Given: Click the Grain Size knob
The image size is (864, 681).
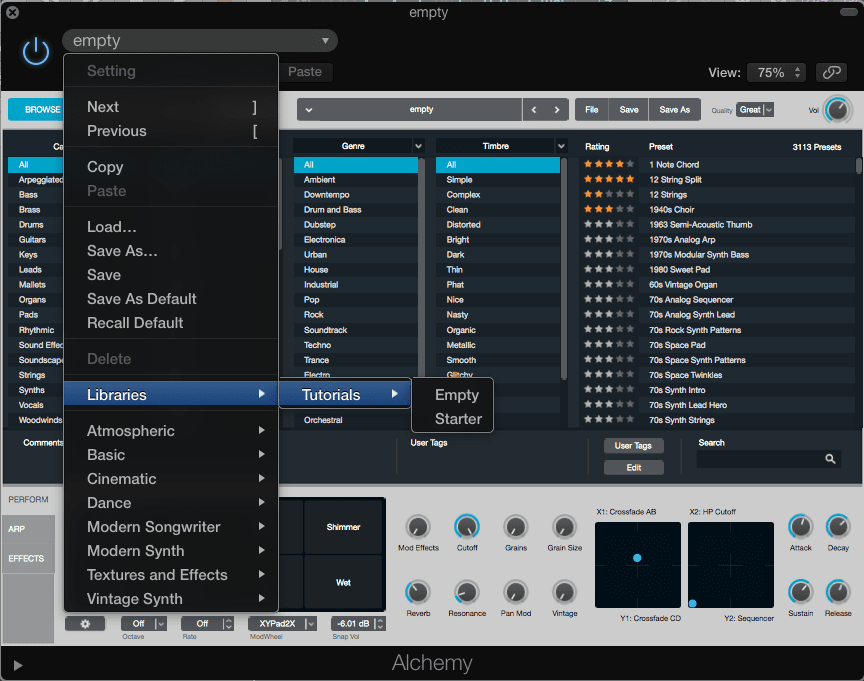Looking at the screenshot, I should click(564, 527).
